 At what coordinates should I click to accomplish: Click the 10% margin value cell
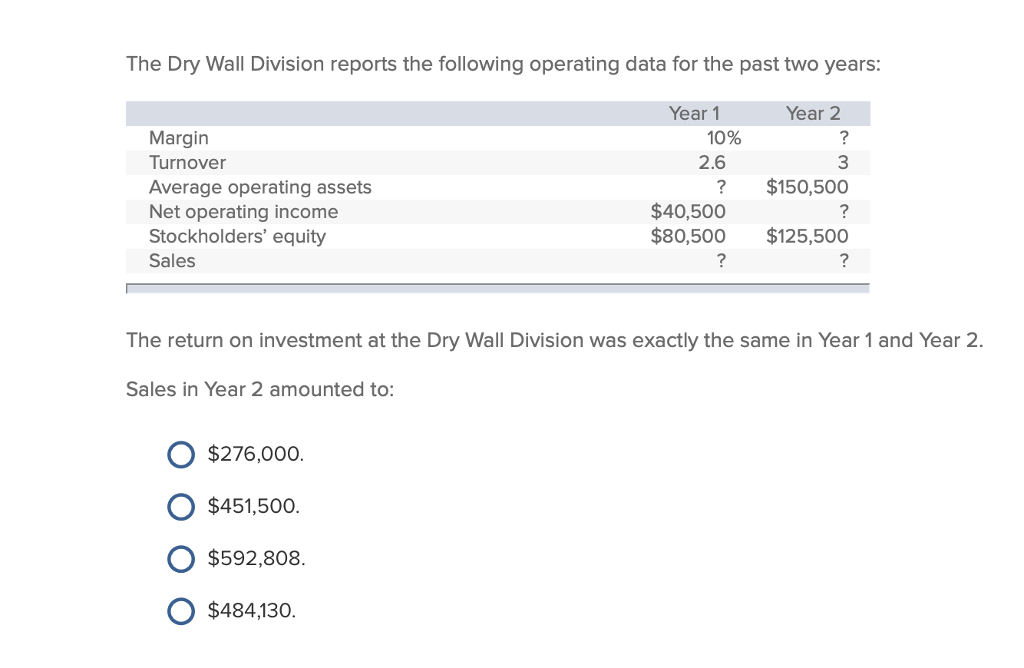click(x=726, y=138)
